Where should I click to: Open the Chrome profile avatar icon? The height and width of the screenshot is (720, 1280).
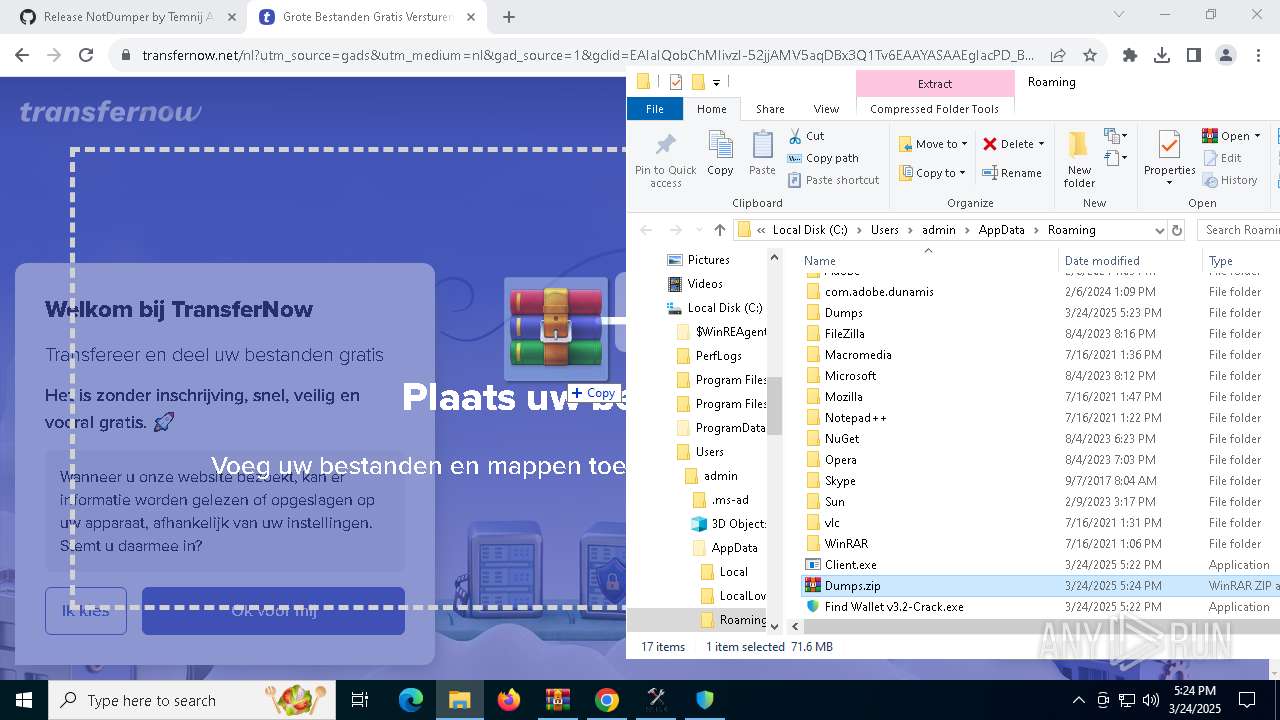click(1226, 56)
